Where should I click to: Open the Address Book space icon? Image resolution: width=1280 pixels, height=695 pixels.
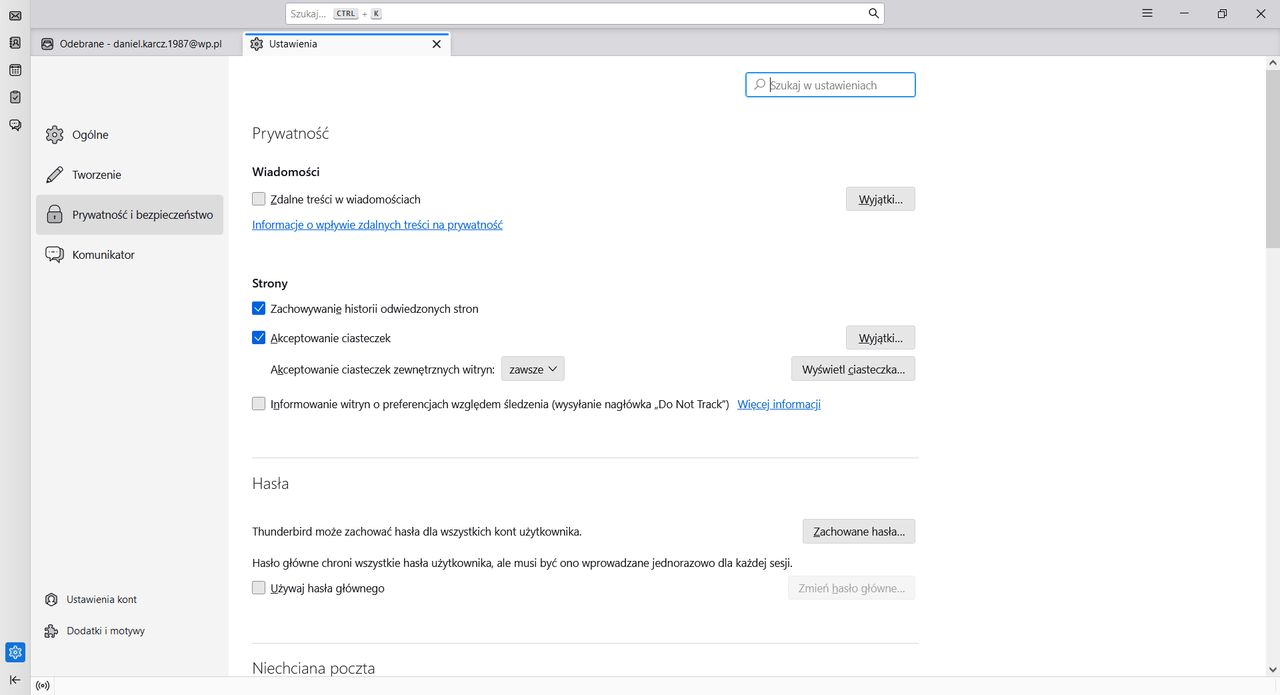click(x=15, y=43)
